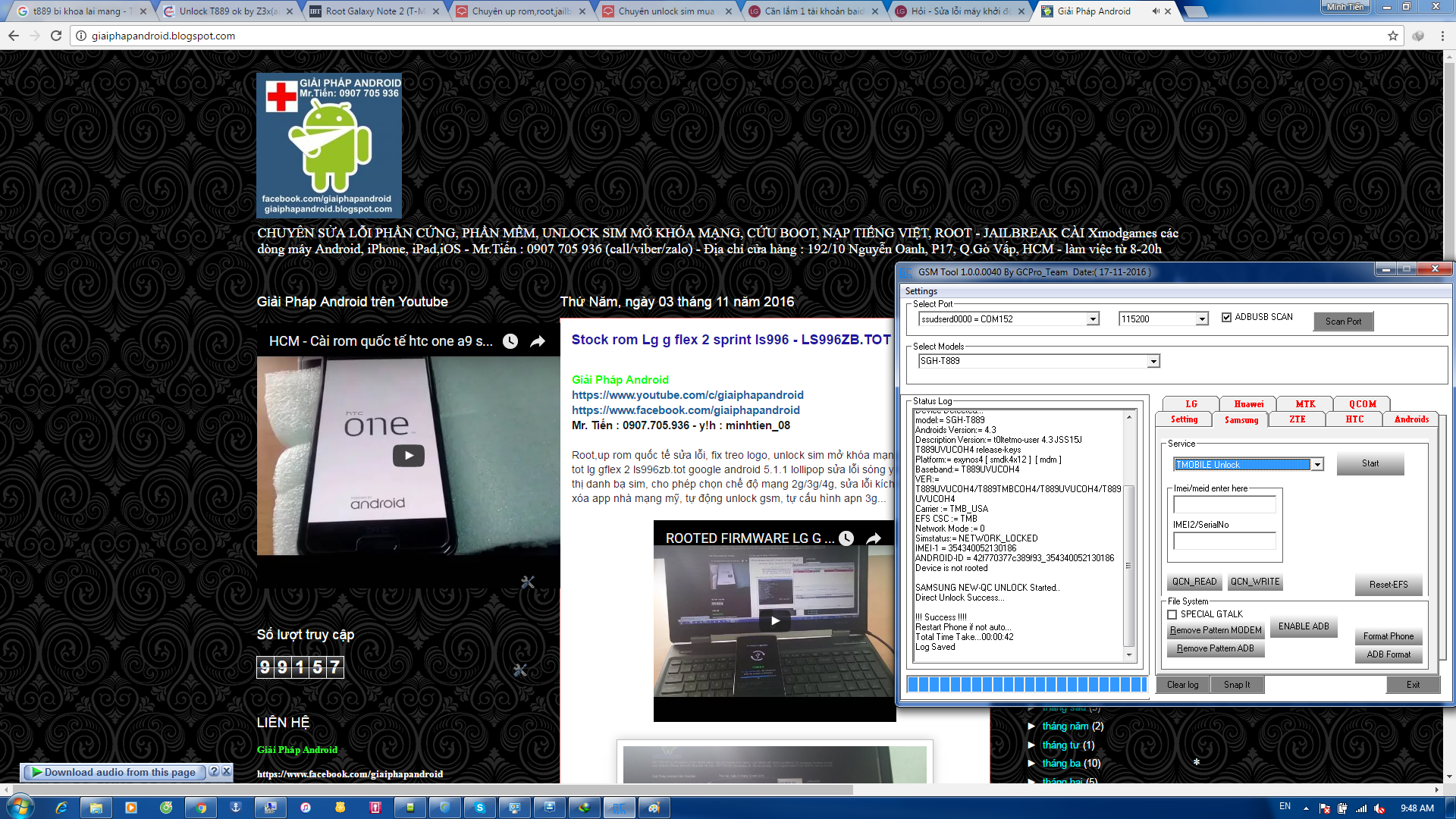Click the QCN_READ button

[x=1194, y=582]
